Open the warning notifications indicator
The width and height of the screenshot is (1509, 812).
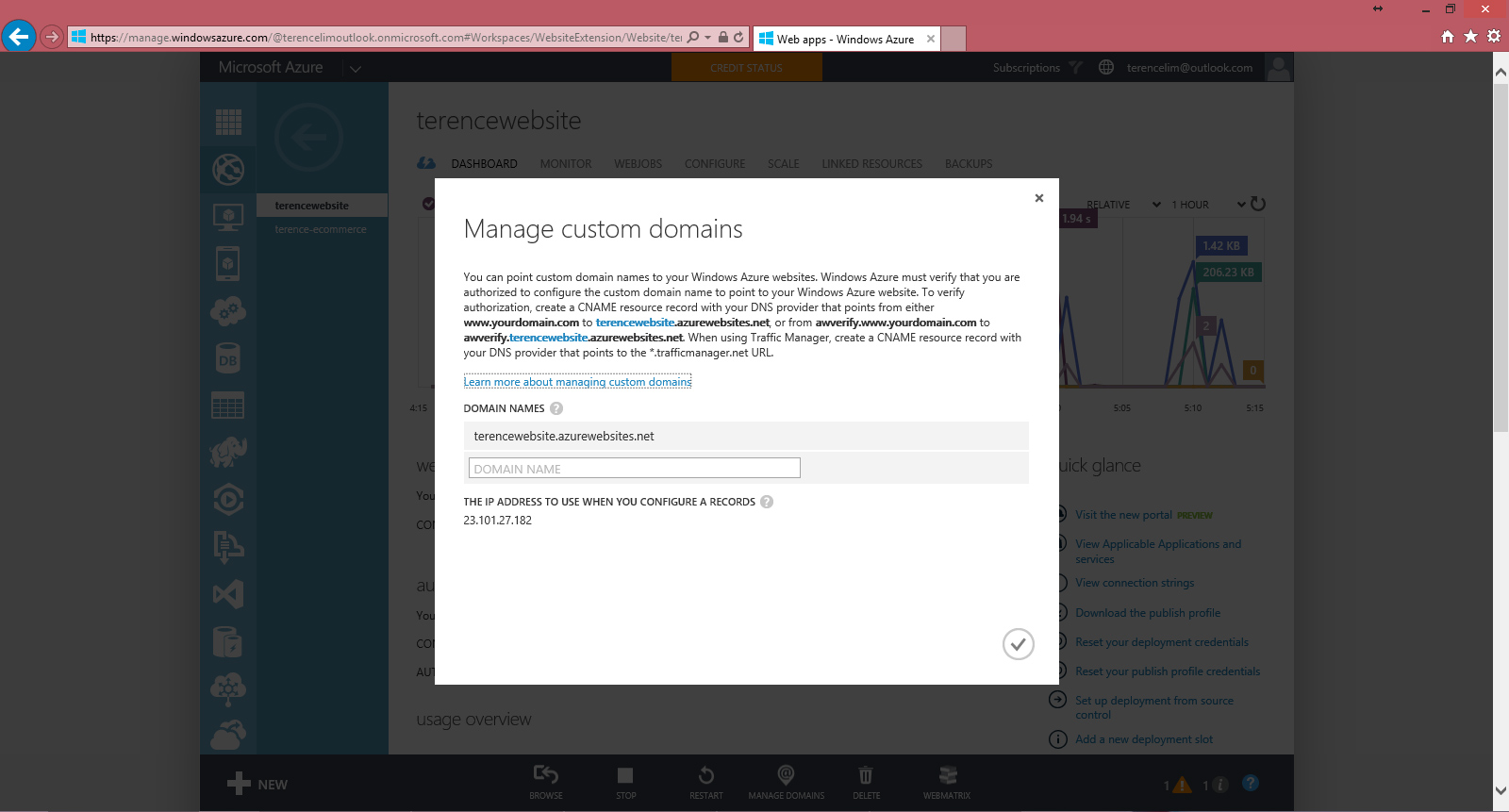coord(1177,785)
